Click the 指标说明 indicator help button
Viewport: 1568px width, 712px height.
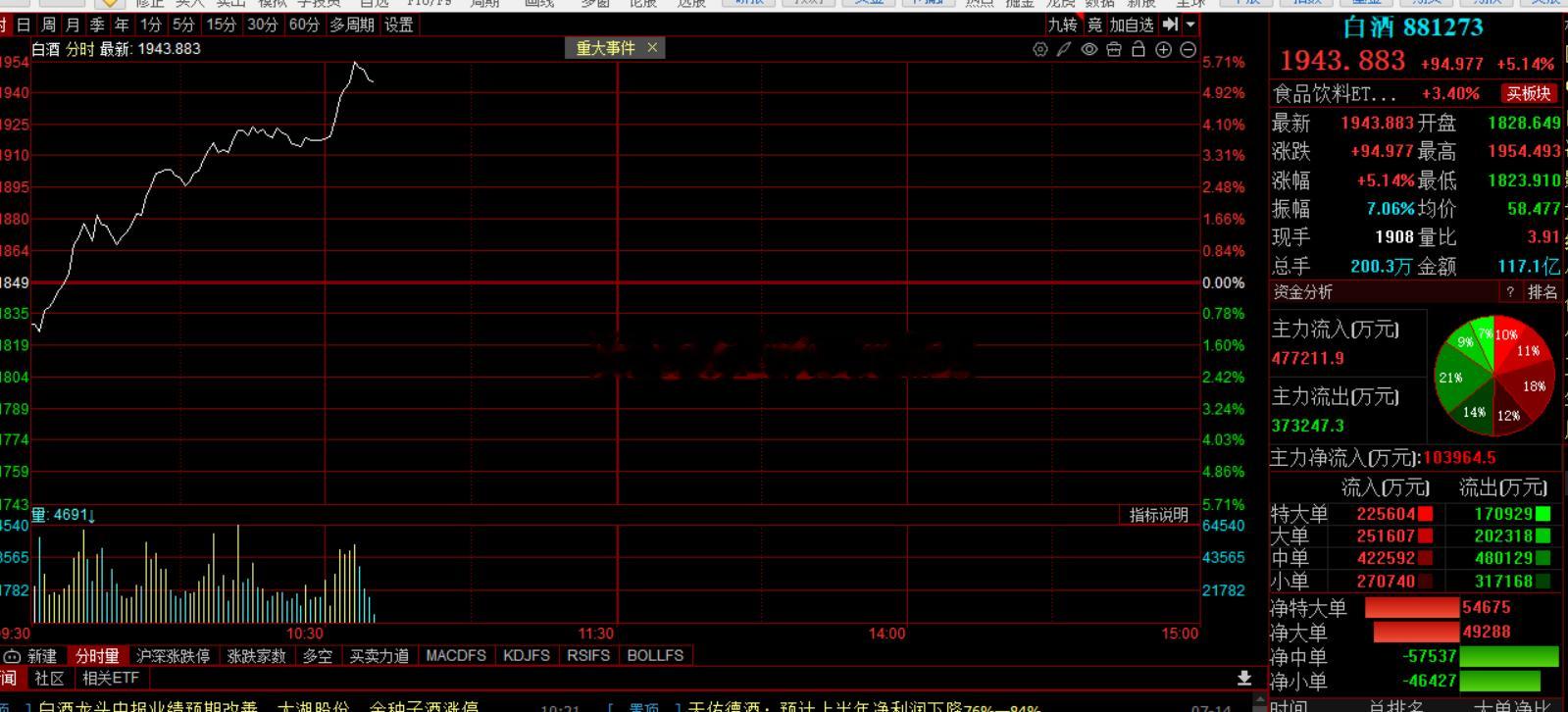(x=1159, y=515)
